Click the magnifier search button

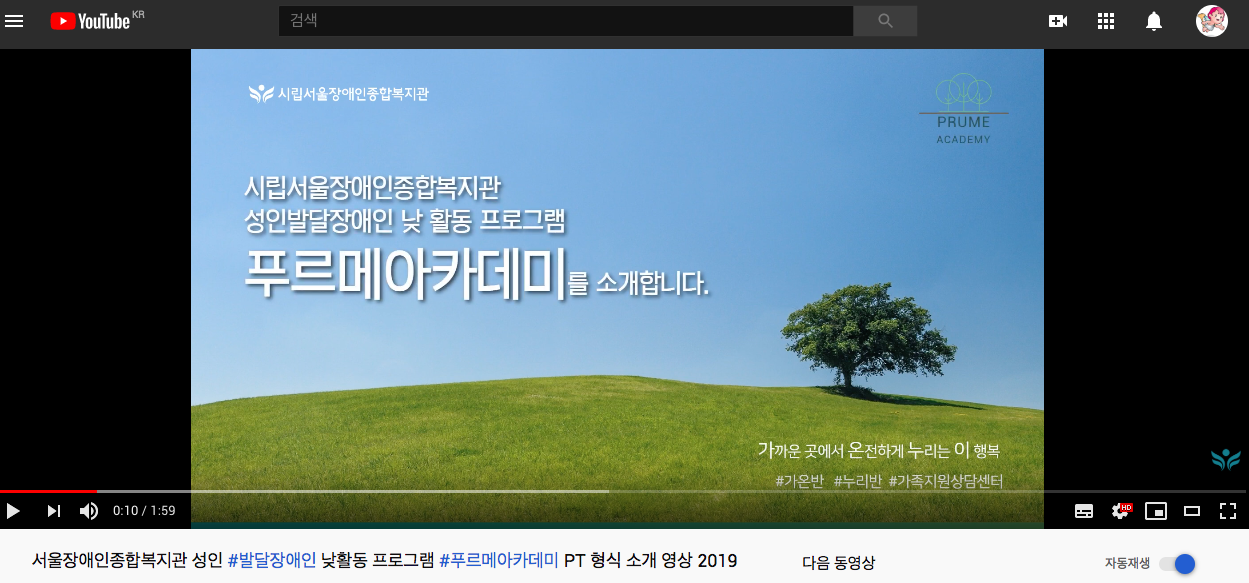(x=885, y=21)
